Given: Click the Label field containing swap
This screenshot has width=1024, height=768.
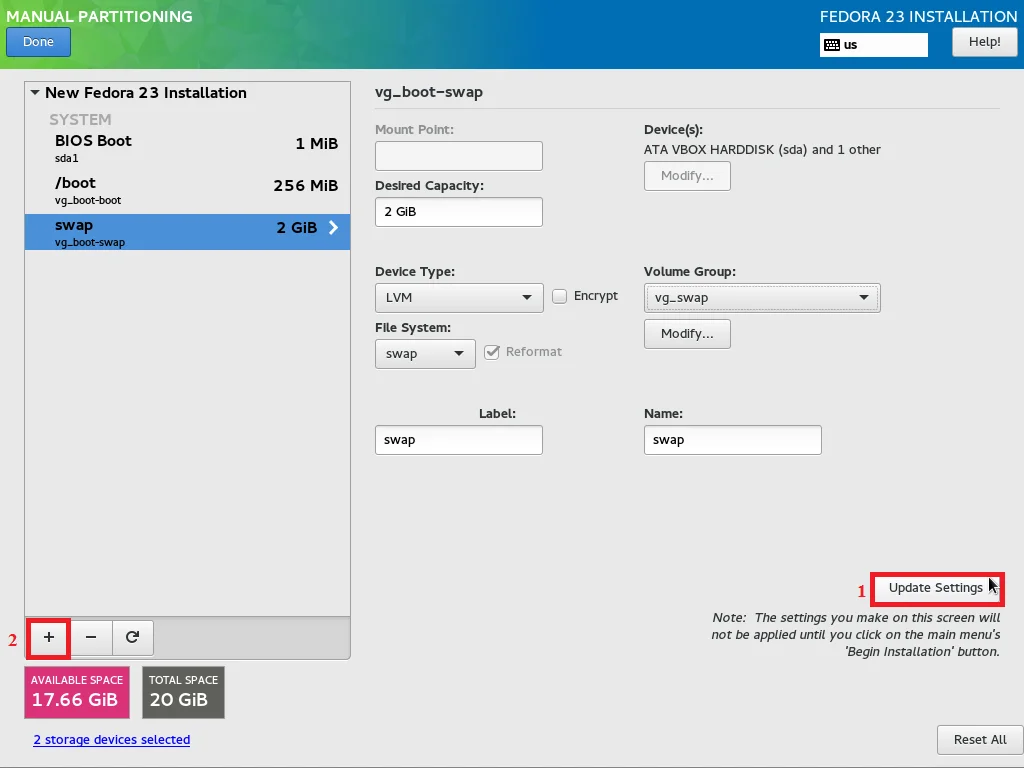Looking at the screenshot, I should [x=459, y=440].
